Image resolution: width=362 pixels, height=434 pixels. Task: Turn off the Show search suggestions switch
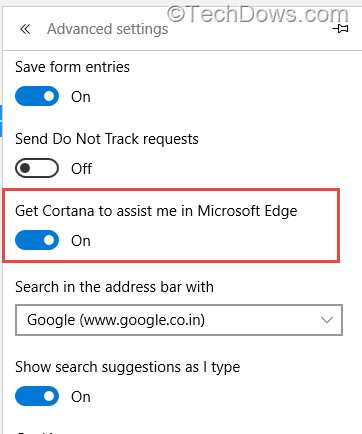coord(37,396)
